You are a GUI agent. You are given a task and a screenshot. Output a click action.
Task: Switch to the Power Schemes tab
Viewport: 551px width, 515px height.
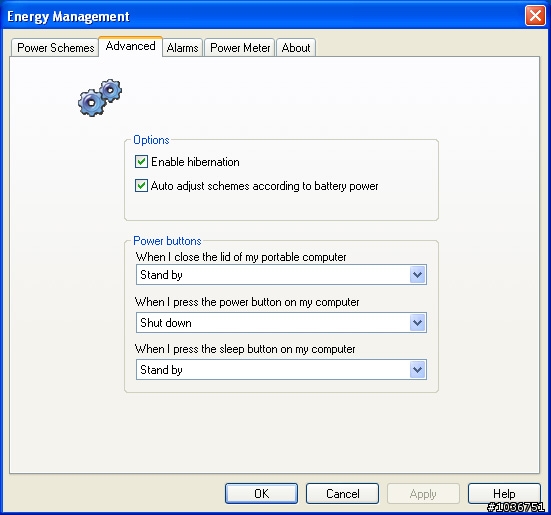[x=55, y=48]
